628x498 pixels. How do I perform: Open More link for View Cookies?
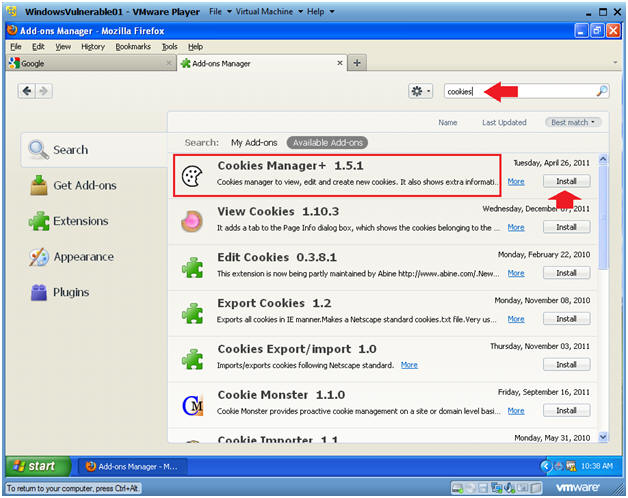(516, 228)
